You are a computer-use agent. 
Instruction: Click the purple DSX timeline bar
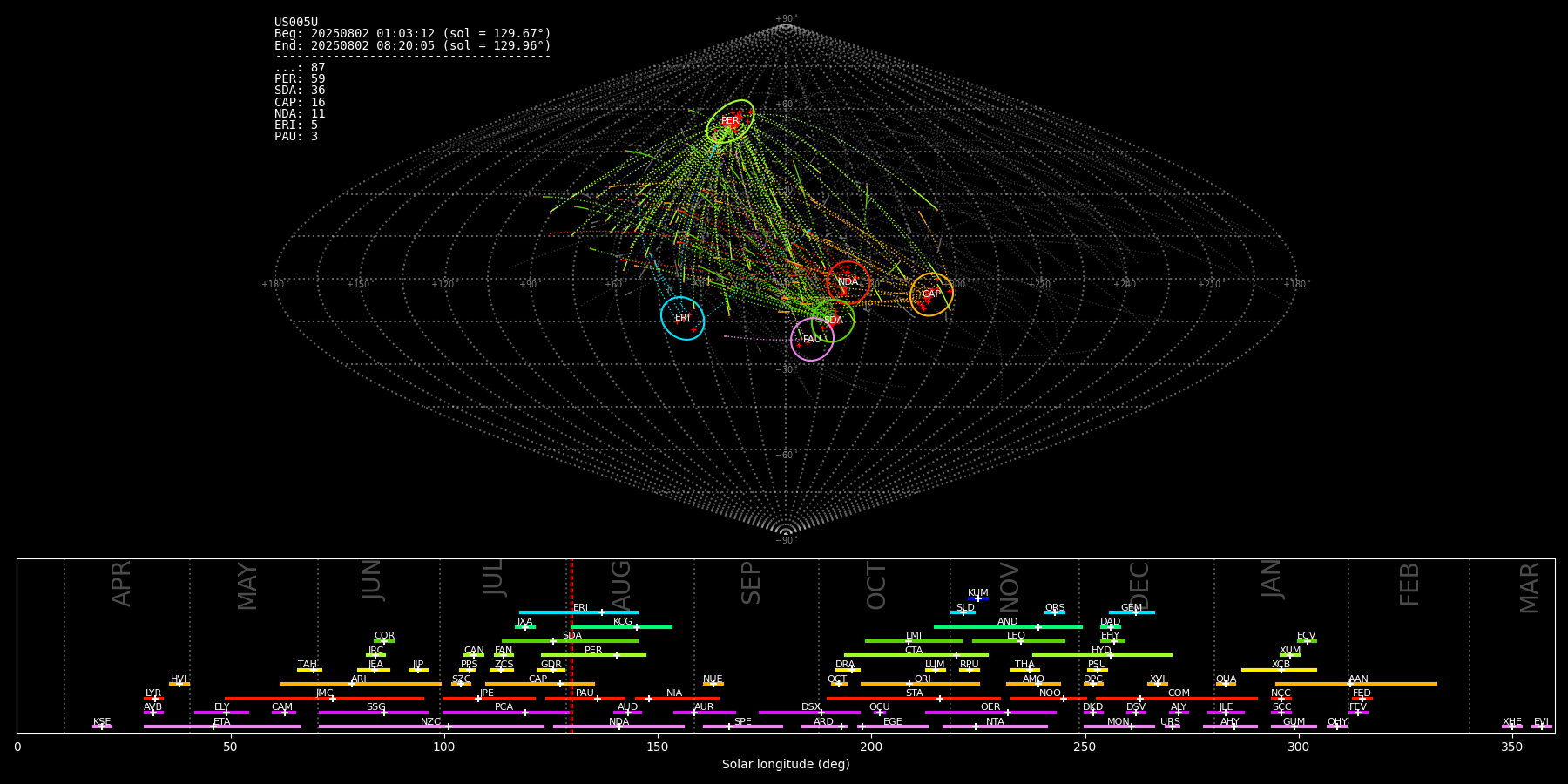click(809, 713)
